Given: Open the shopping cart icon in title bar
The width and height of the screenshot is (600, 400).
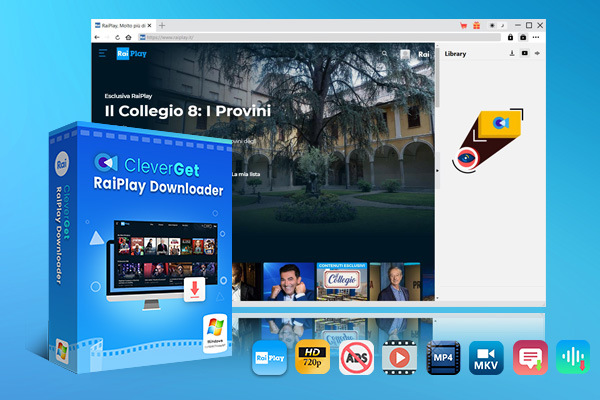Looking at the screenshot, I should point(463,26).
